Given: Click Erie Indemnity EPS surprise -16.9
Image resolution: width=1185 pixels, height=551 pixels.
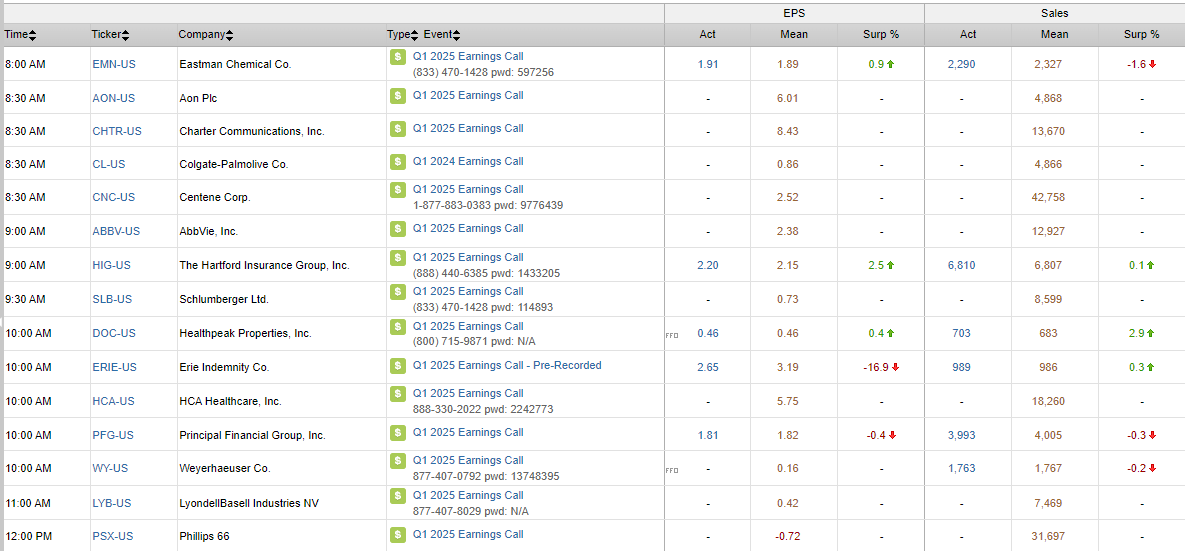Looking at the screenshot, I should [x=881, y=367].
